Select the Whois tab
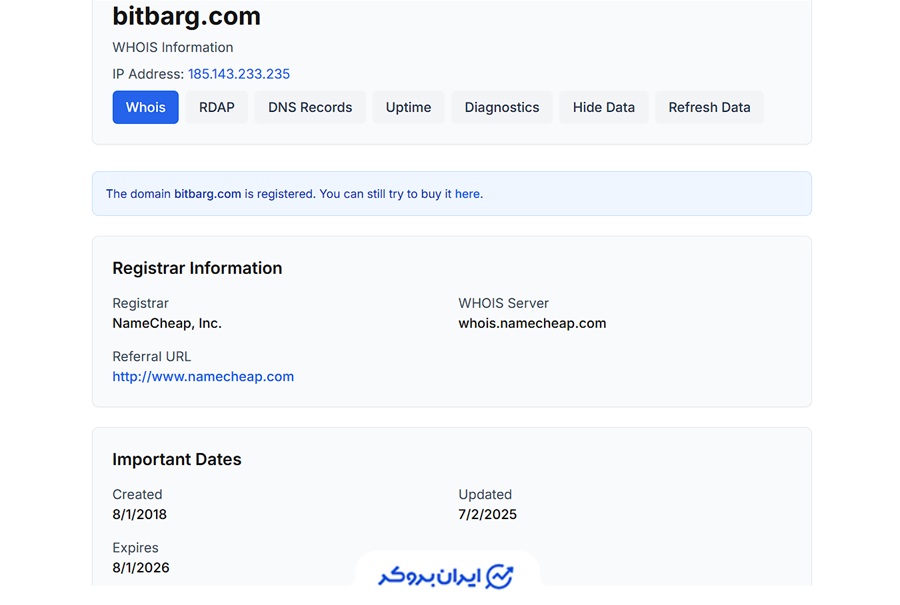 point(145,107)
